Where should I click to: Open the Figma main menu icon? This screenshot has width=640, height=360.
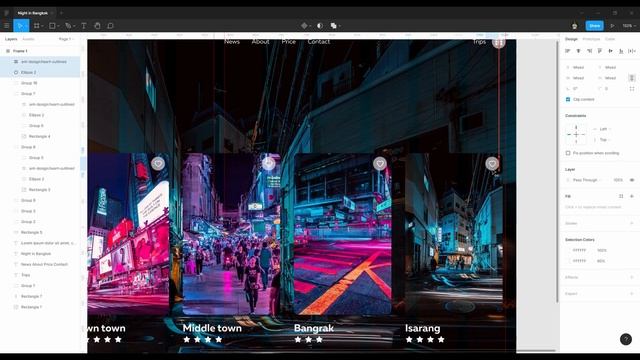[7, 26]
